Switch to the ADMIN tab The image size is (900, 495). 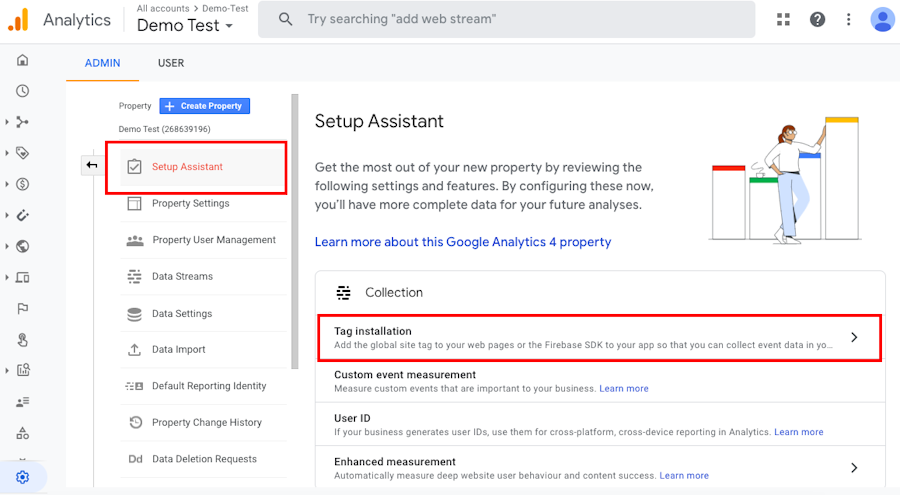pyautogui.click(x=103, y=63)
